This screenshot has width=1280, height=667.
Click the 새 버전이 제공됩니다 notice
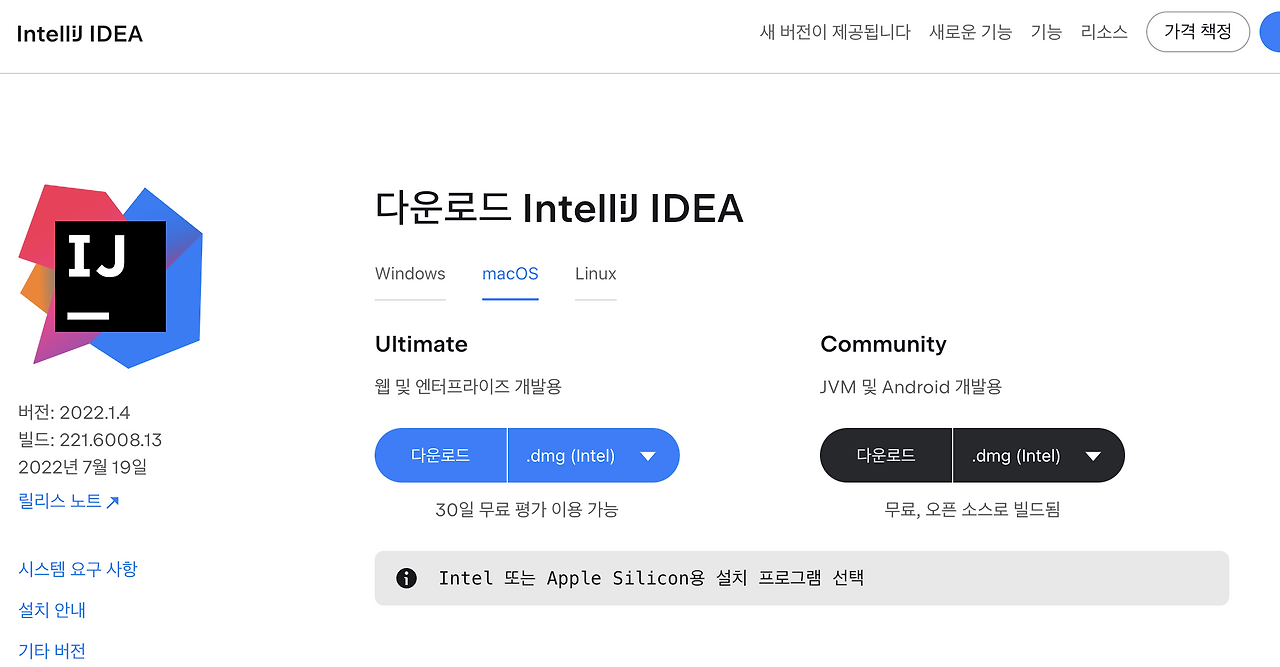835,31
